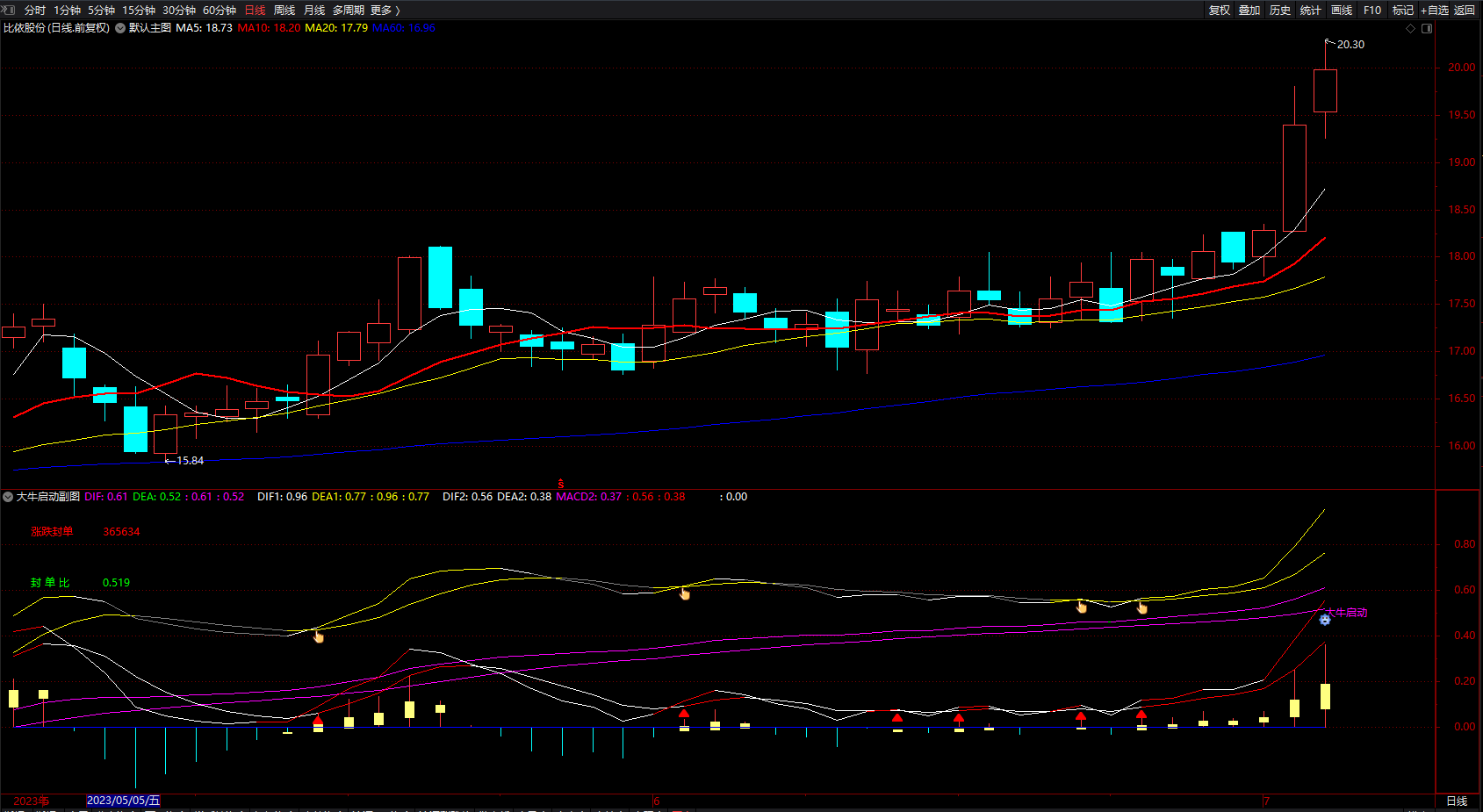
Task: Click the 大牛启动 signal icon in sub-chart
Action: 1325,620
